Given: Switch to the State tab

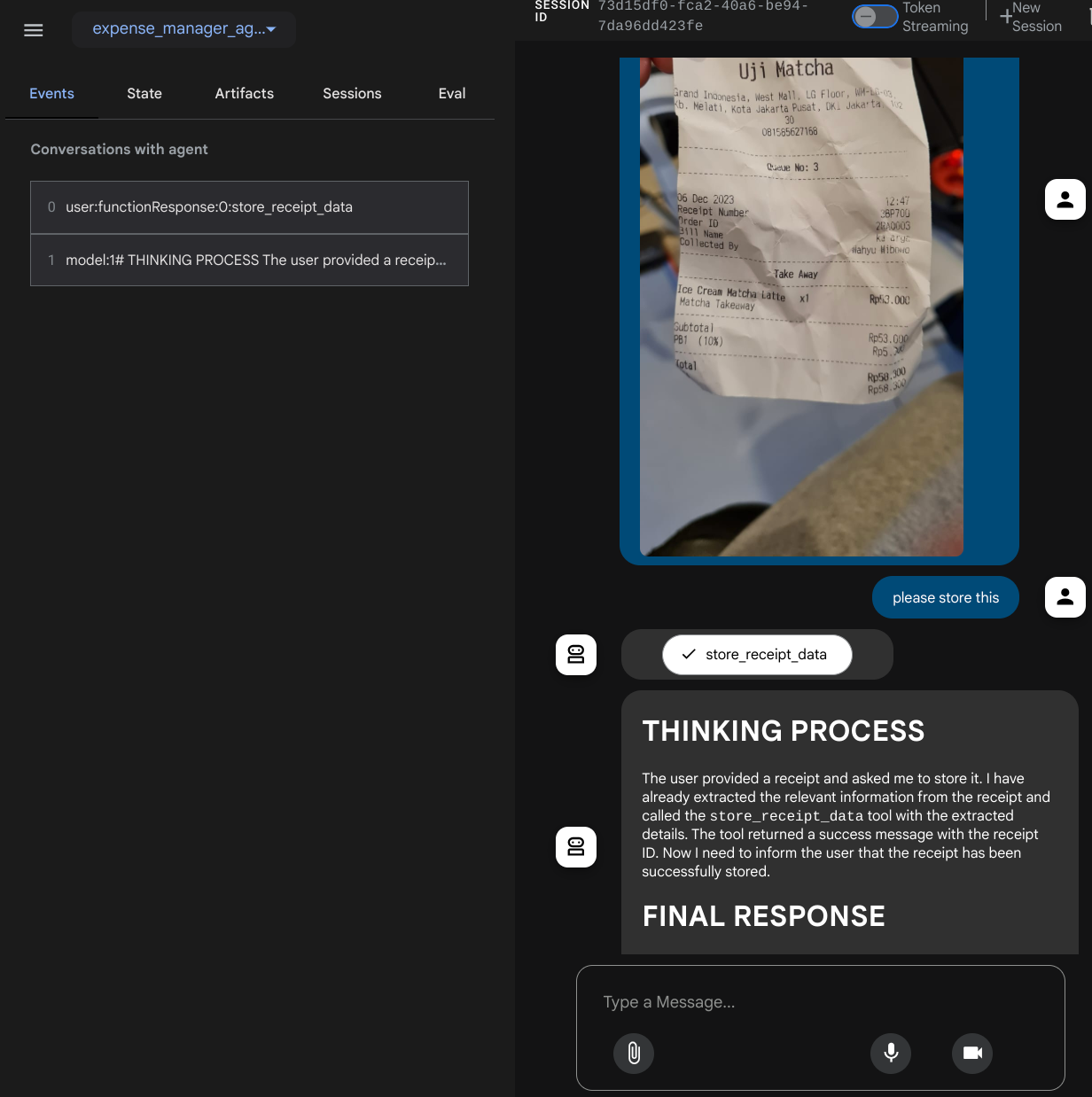Looking at the screenshot, I should (144, 94).
